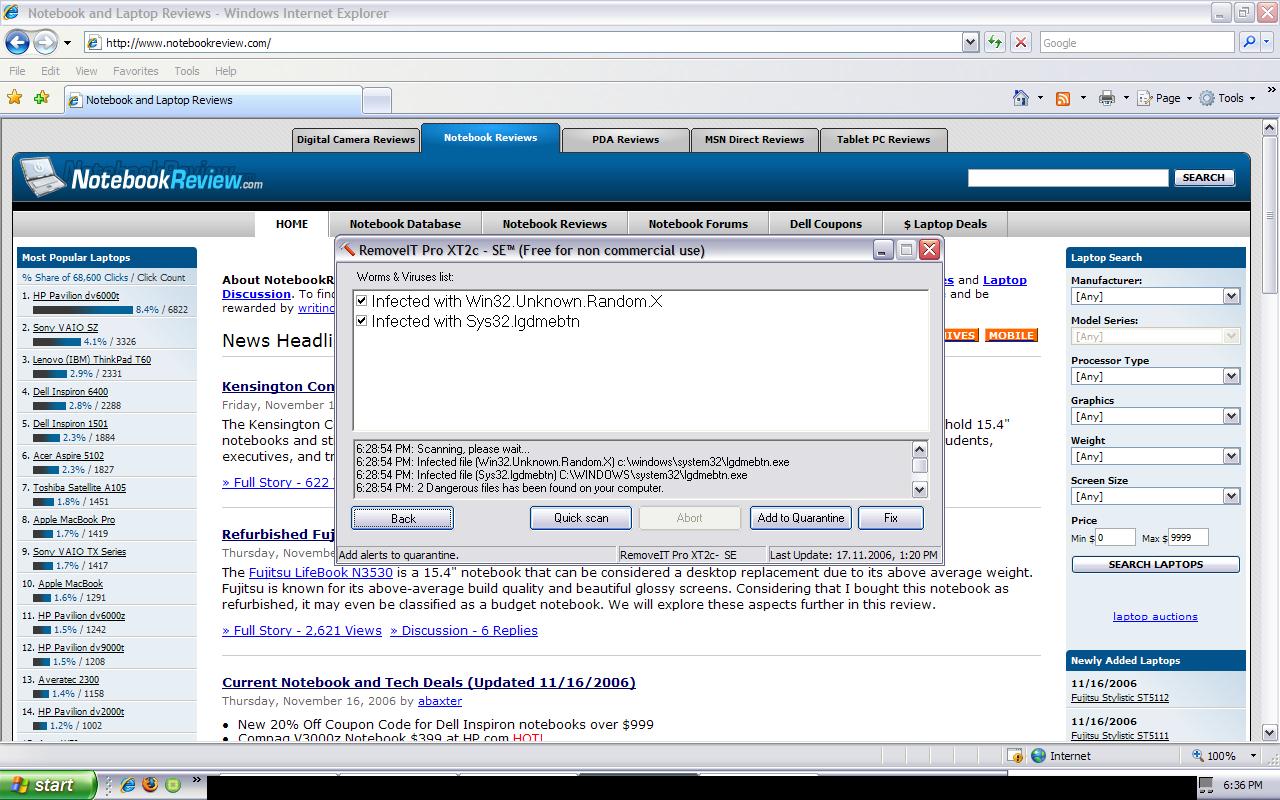Open the Tools menu in the IE command bar
This screenshot has width=1280, height=800.
point(1227,98)
